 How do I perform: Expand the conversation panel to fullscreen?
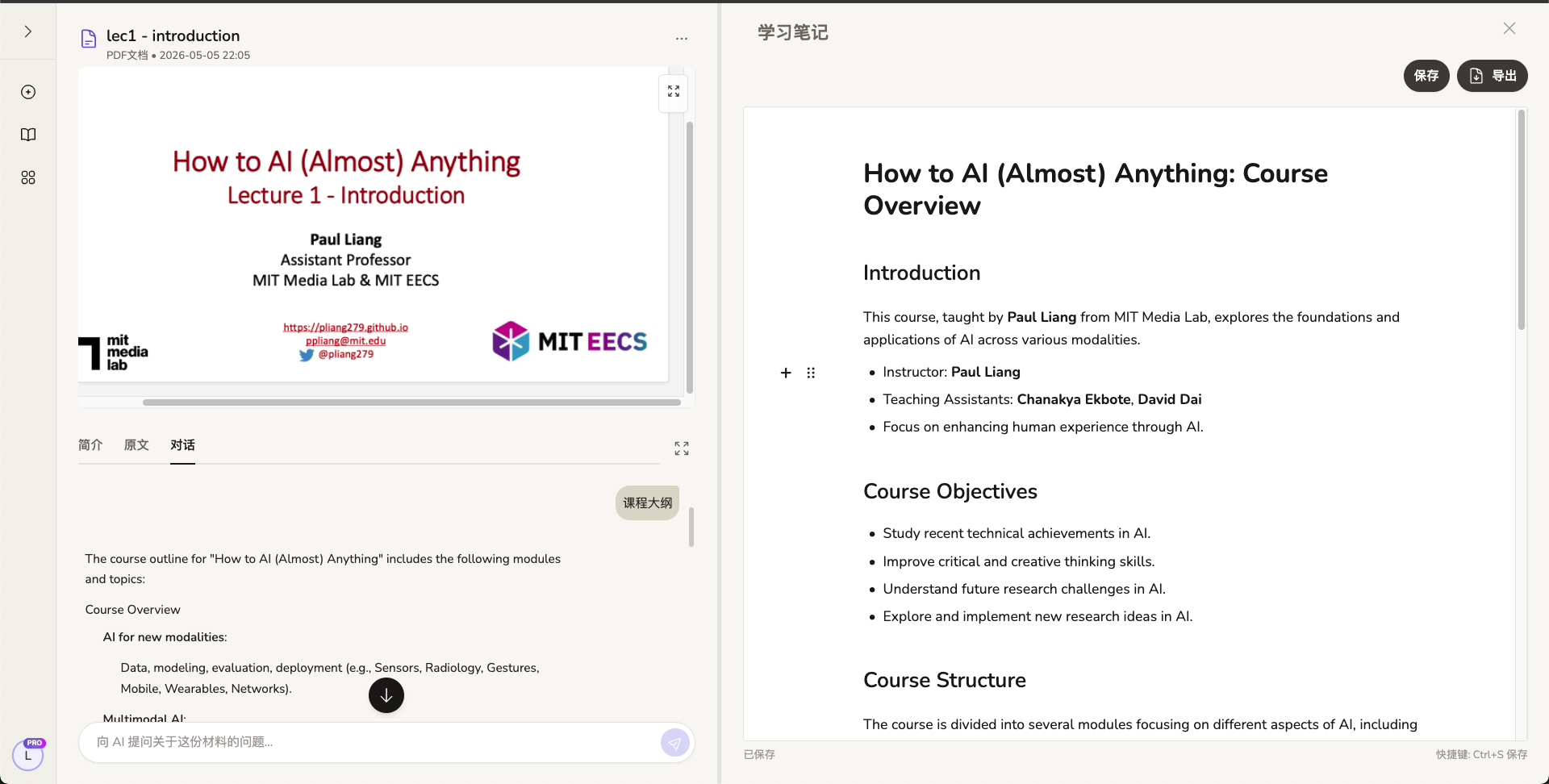tap(682, 448)
